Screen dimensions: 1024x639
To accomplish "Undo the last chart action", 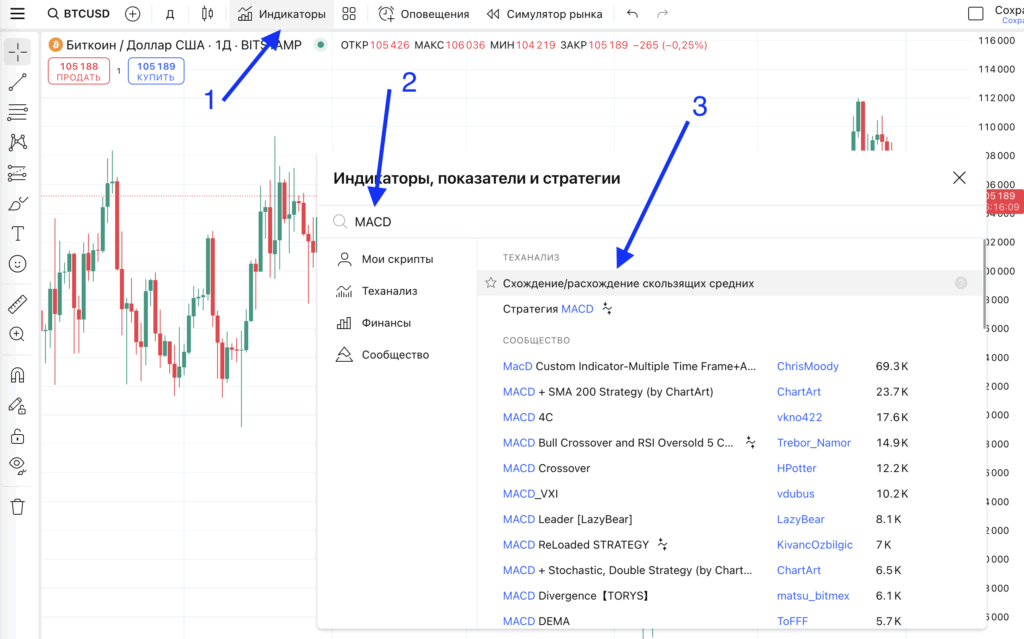I will click(632, 14).
